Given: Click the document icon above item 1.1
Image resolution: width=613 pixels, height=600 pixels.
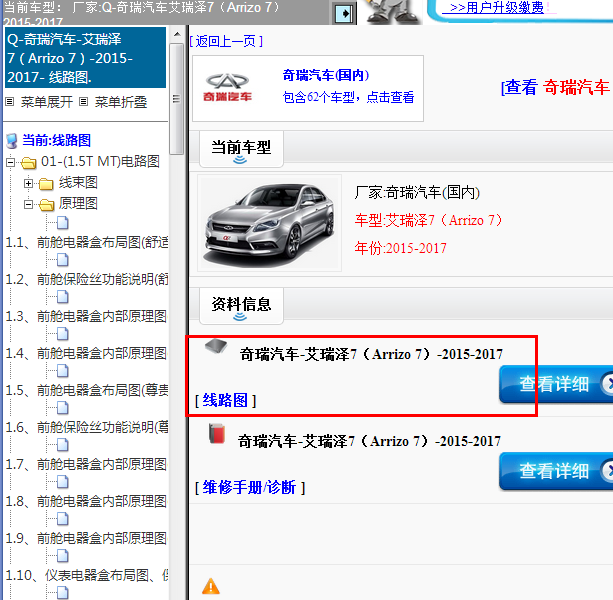Looking at the screenshot, I should [63, 223].
